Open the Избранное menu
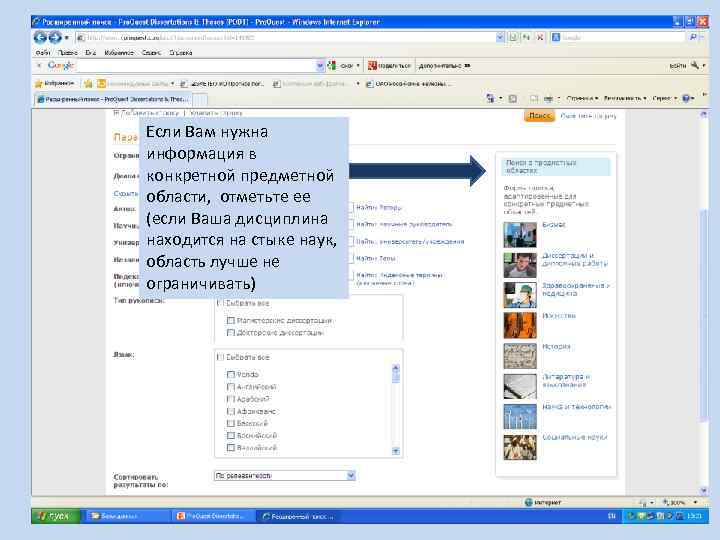Screen dimensions: 720x540 (119, 53)
